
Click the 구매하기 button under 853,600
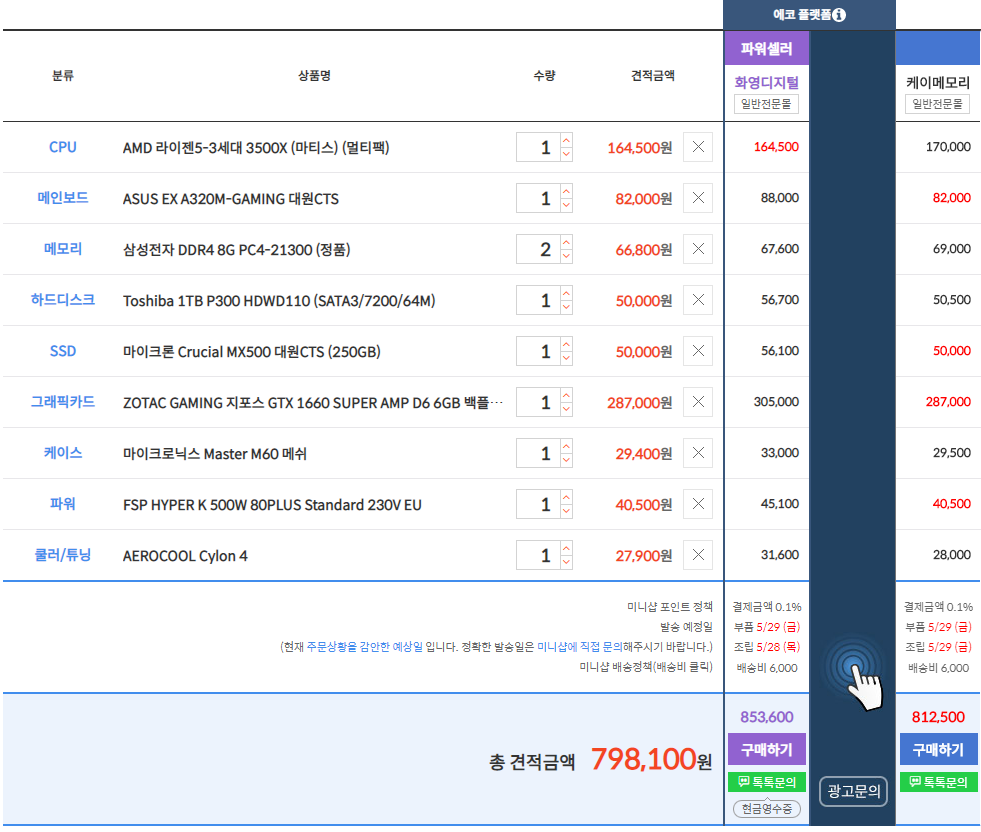pos(767,749)
